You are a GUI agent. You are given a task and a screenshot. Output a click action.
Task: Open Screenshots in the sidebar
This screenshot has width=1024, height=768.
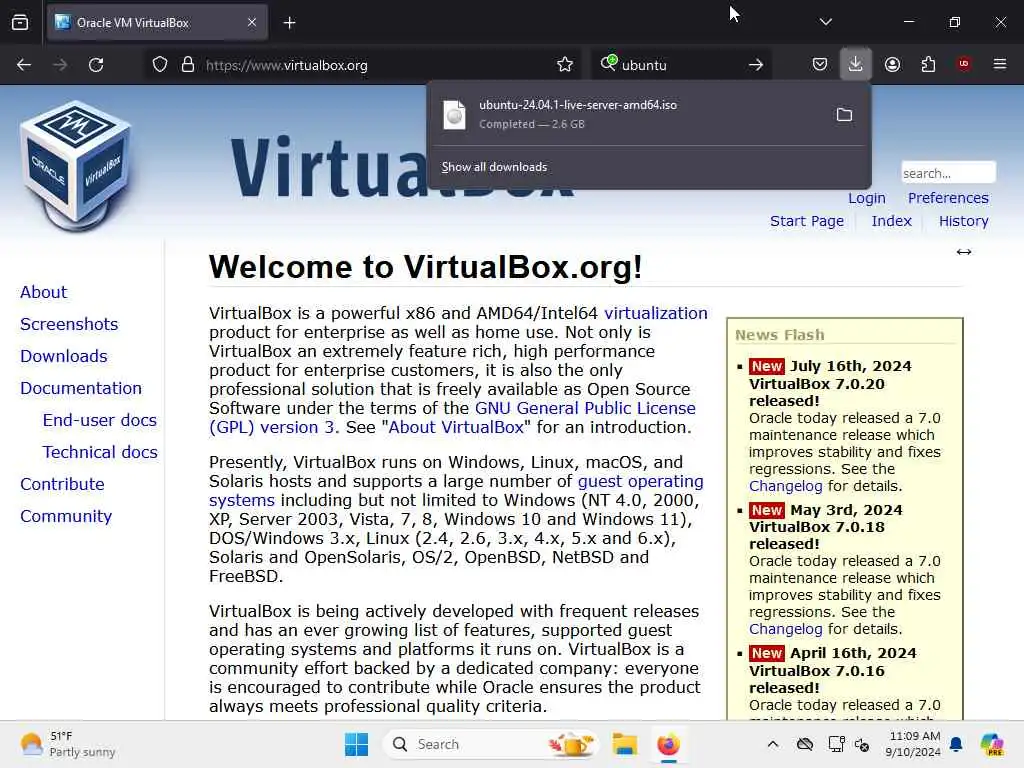(x=69, y=324)
